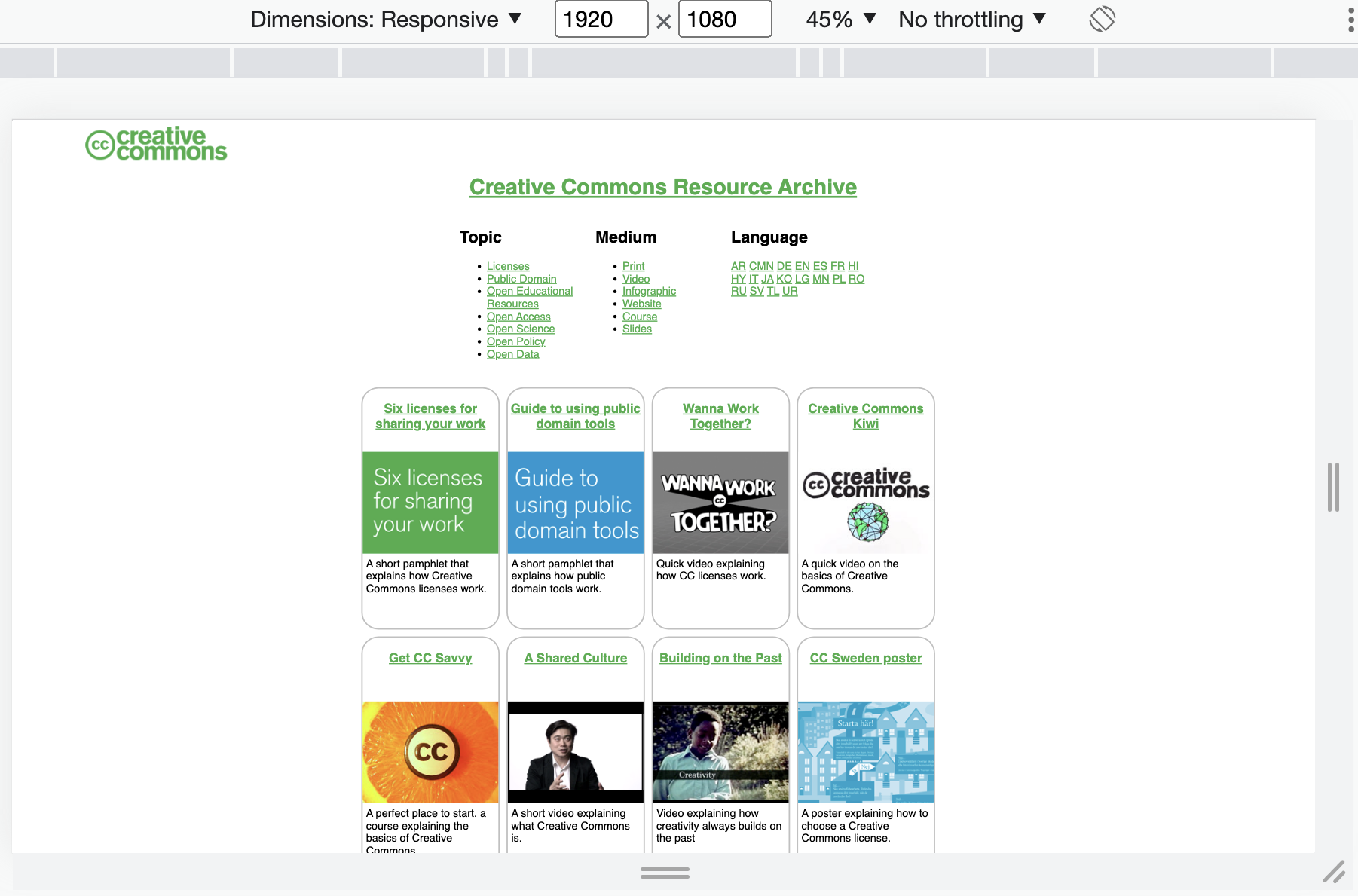Click the CC Sweden poster thumbnail
Screen dimensions: 1358x896
click(866, 752)
